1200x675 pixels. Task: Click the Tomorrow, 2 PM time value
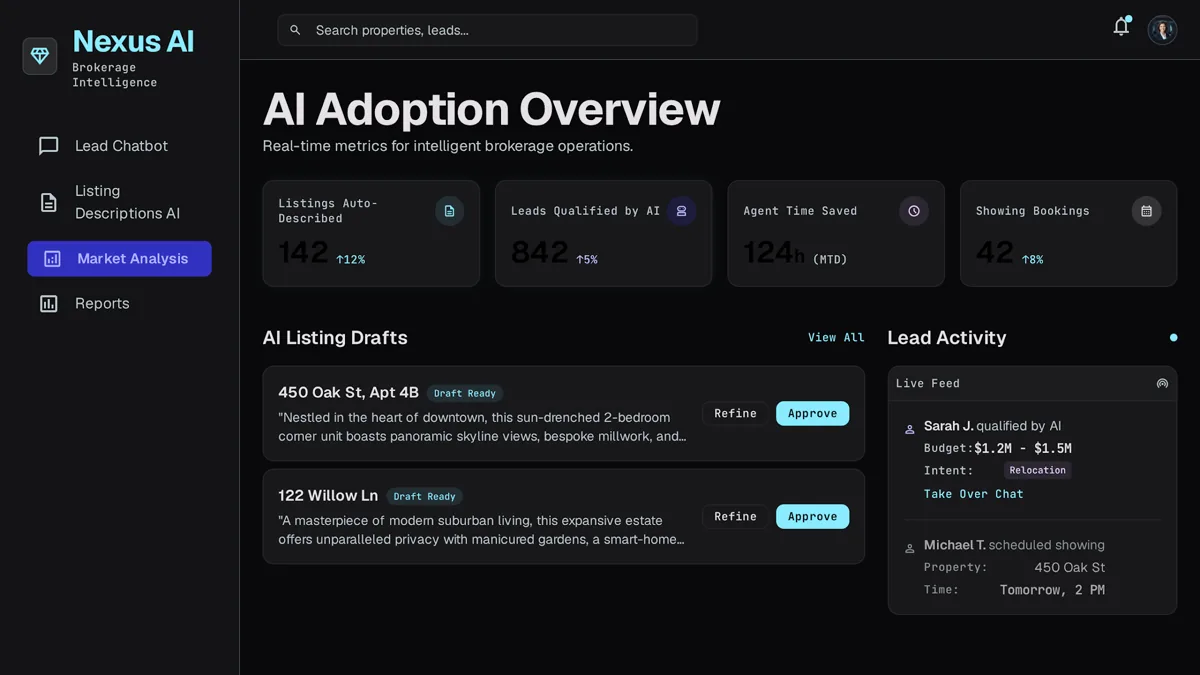coord(1052,591)
